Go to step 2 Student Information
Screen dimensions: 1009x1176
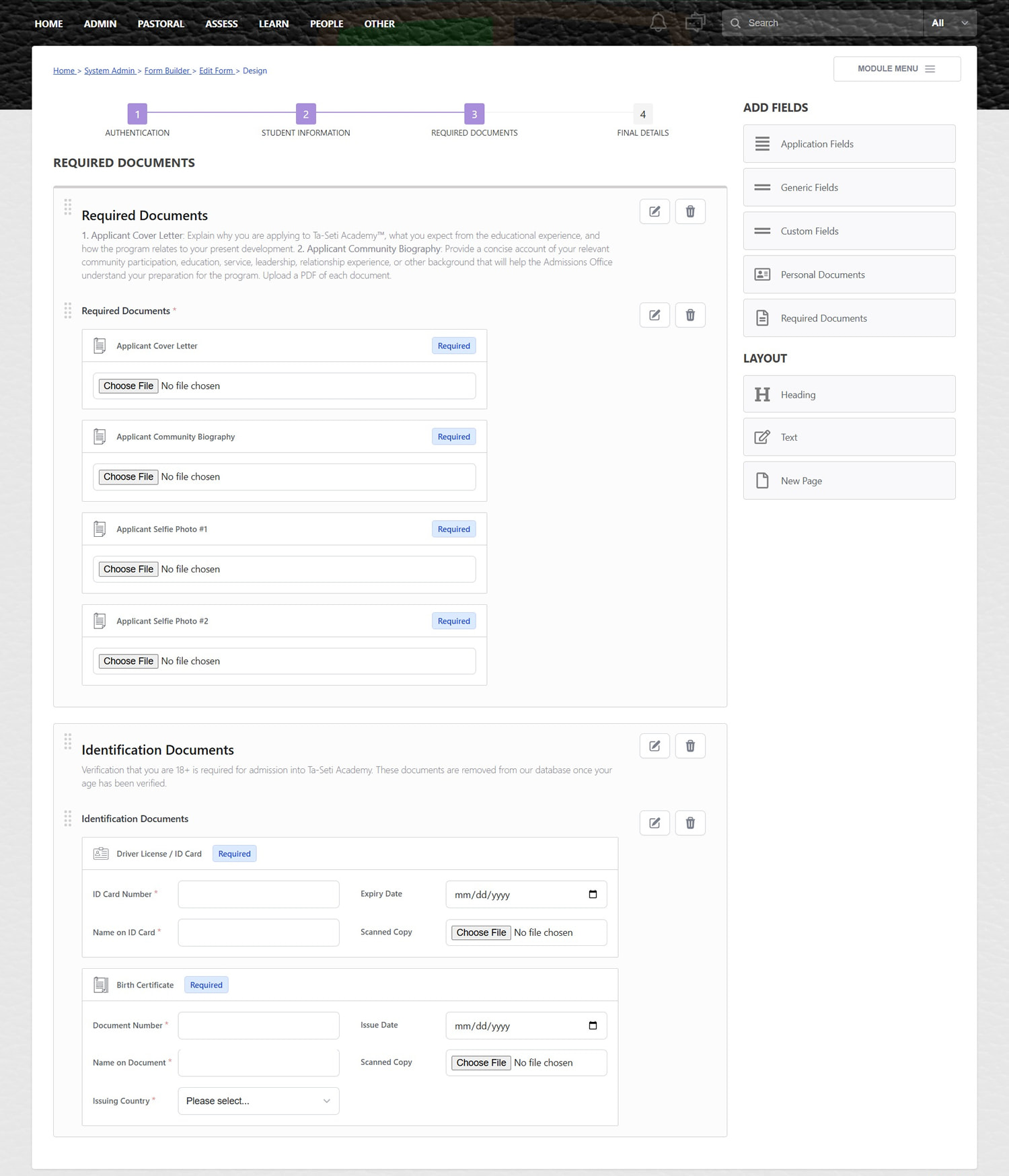[305, 114]
